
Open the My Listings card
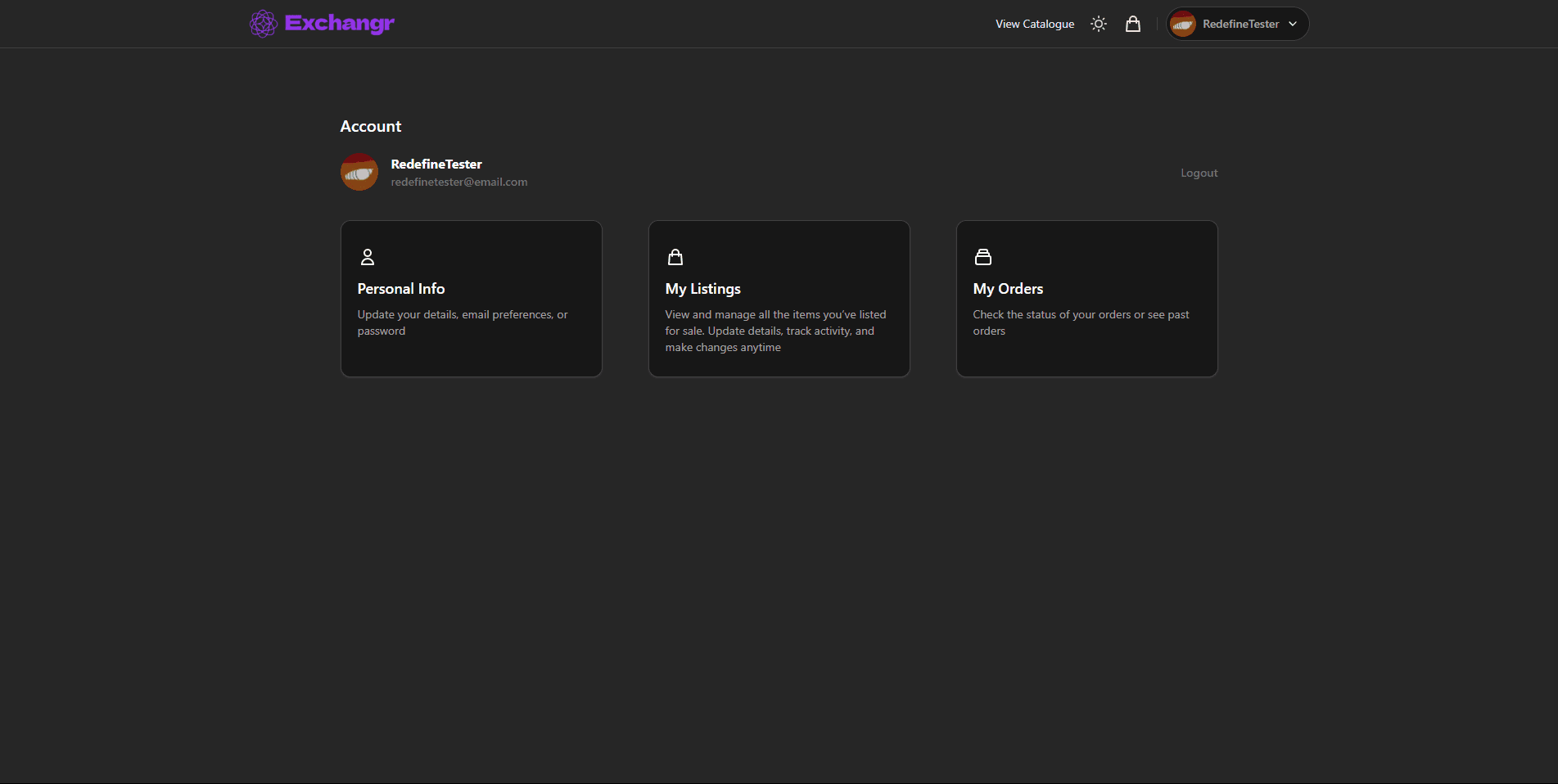[x=779, y=298]
